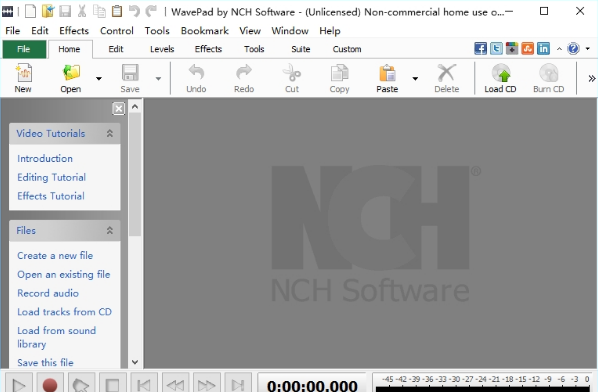
Task: Click Create a new file link
Action: 55,255
